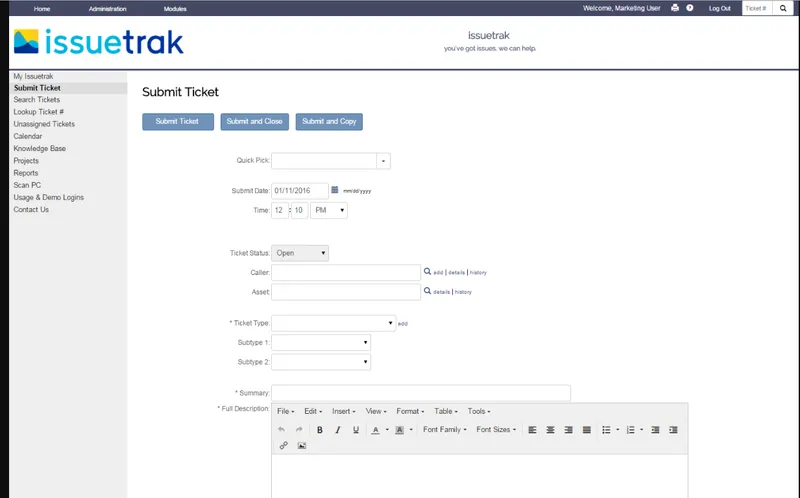The image size is (800, 498).
Task: Expand the Subtype 1 dropdown
Action: (321, 342)
